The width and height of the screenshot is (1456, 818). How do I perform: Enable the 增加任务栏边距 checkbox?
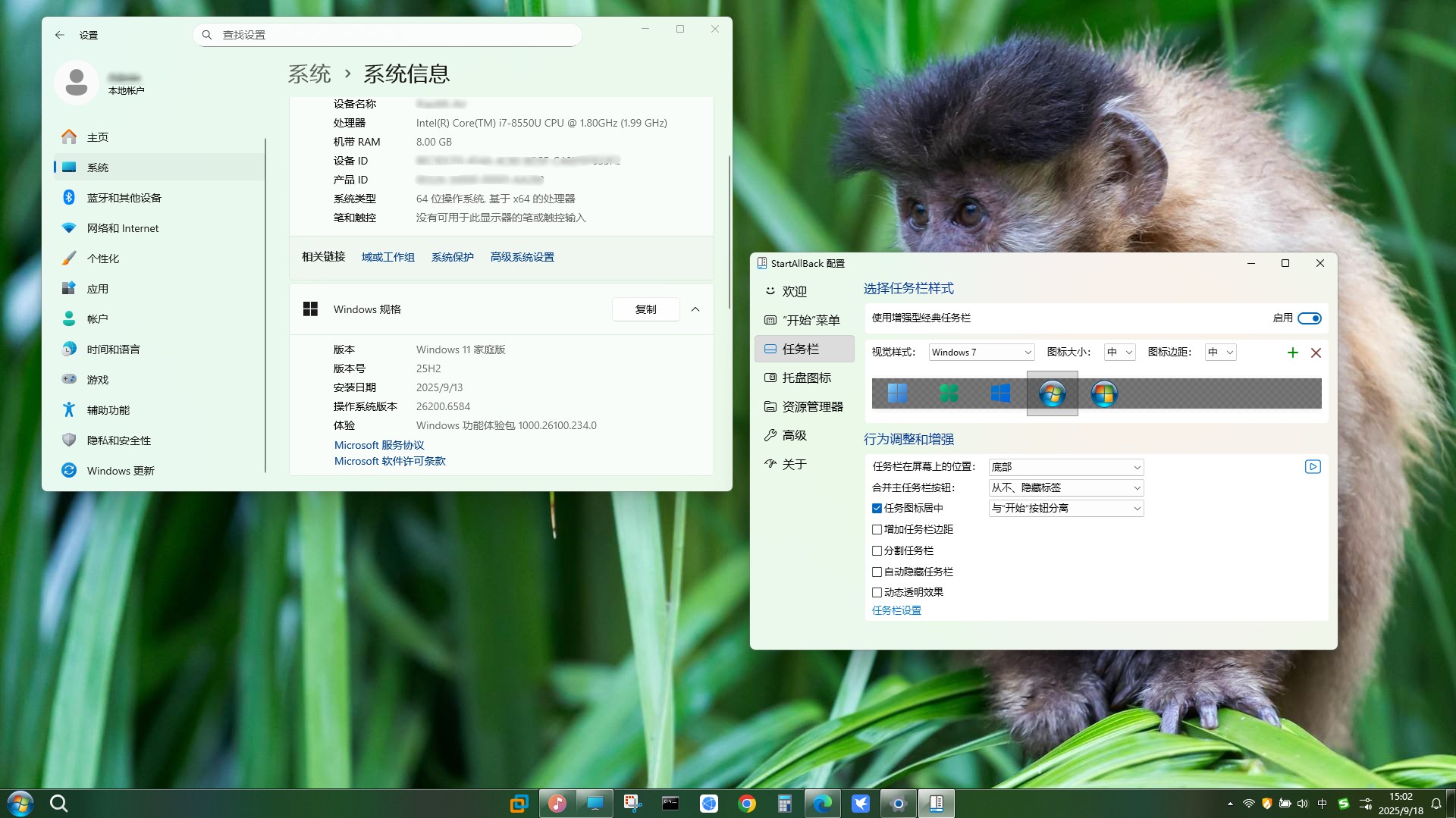[877, 530]
